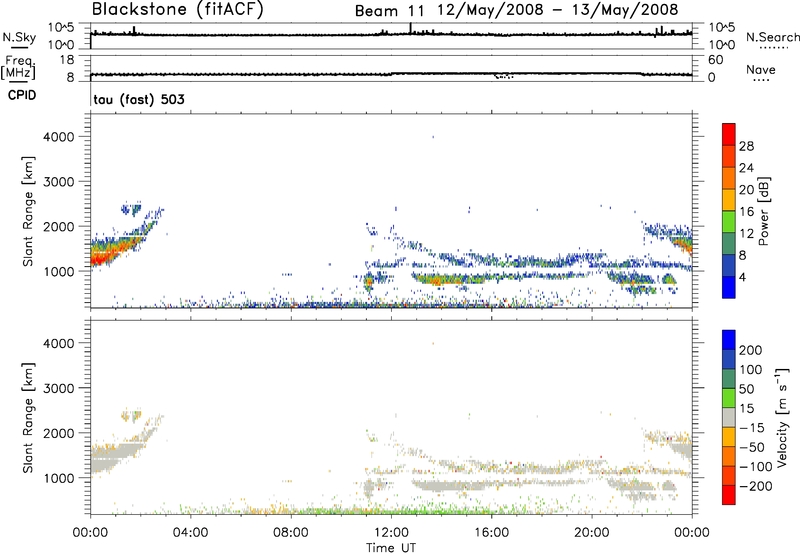Click 'Slant Range [km]' label of power panel

pos(28,211)
